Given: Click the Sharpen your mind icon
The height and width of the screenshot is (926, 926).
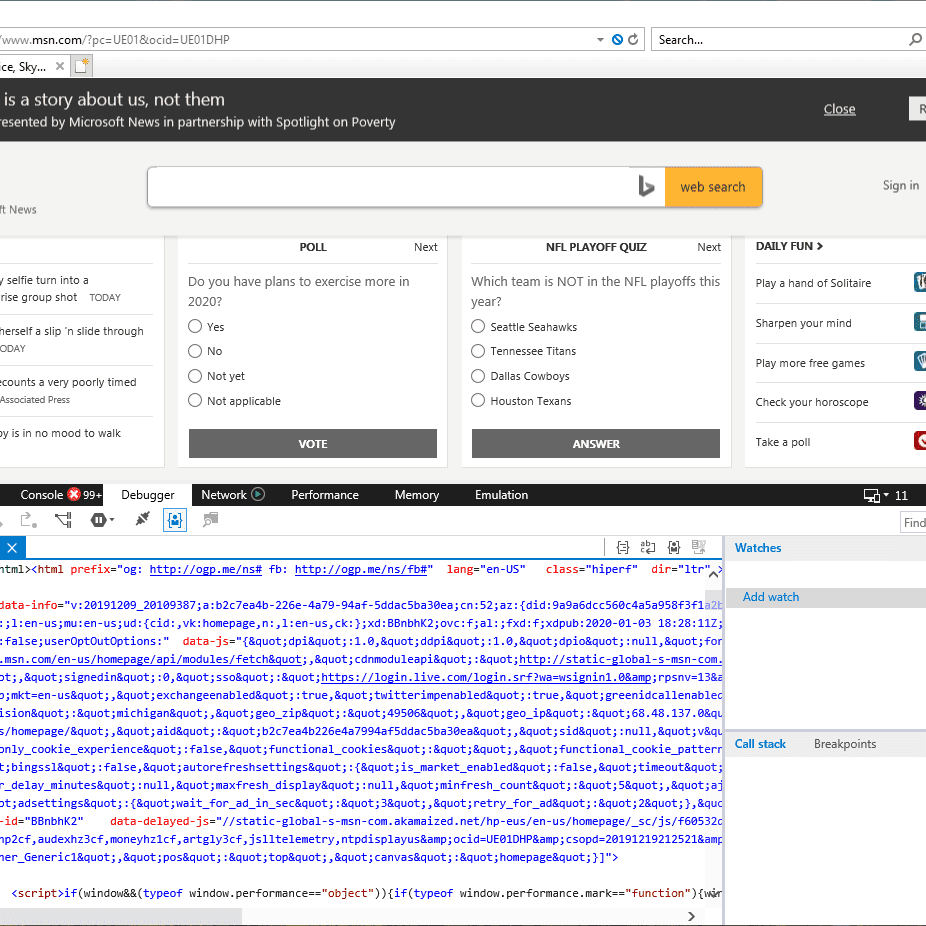Looking at the screenshot, I should click(x=920, y=322).
